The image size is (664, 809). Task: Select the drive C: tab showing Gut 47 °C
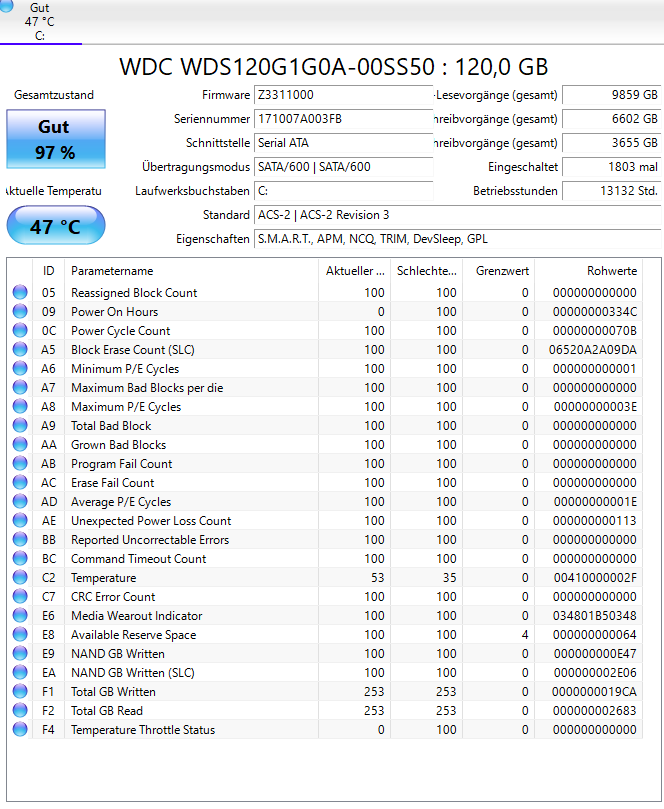[x=40, y=22]
